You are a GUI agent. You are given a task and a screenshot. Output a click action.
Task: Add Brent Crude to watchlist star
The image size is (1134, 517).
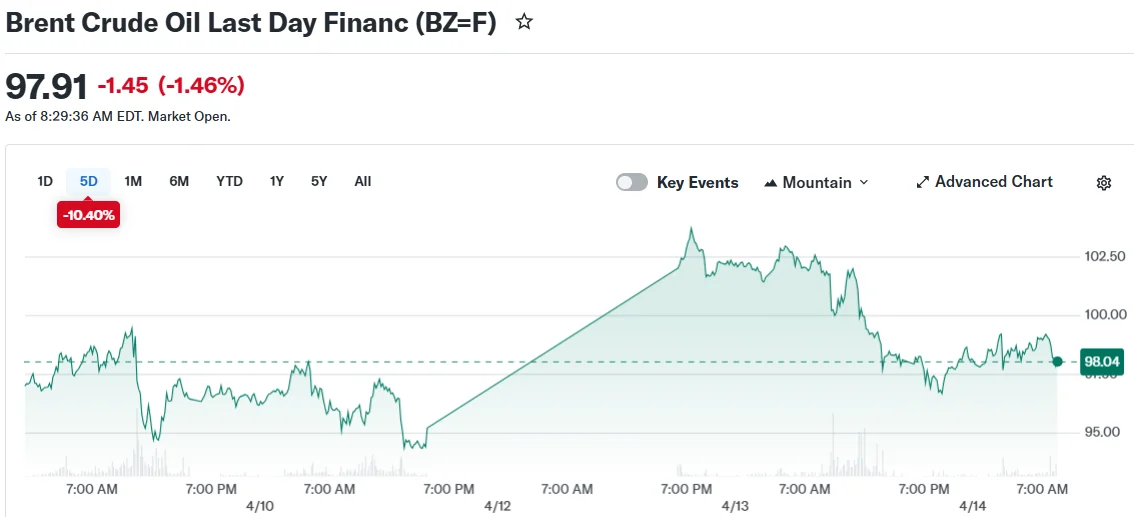pyautogui.click(x=524, y=22)
